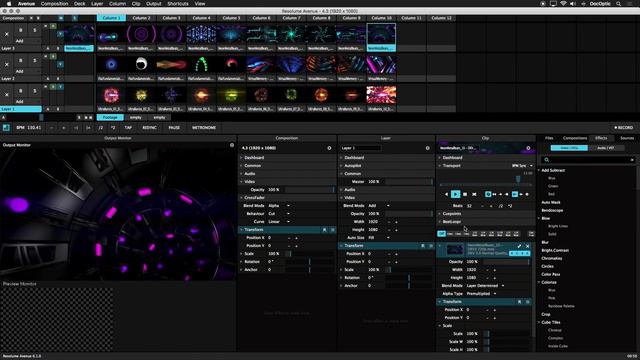The height and width of the screenshot is (360, 640).
Task: Click the volume icon in menu bar
Action: click(x=573, y=4)
